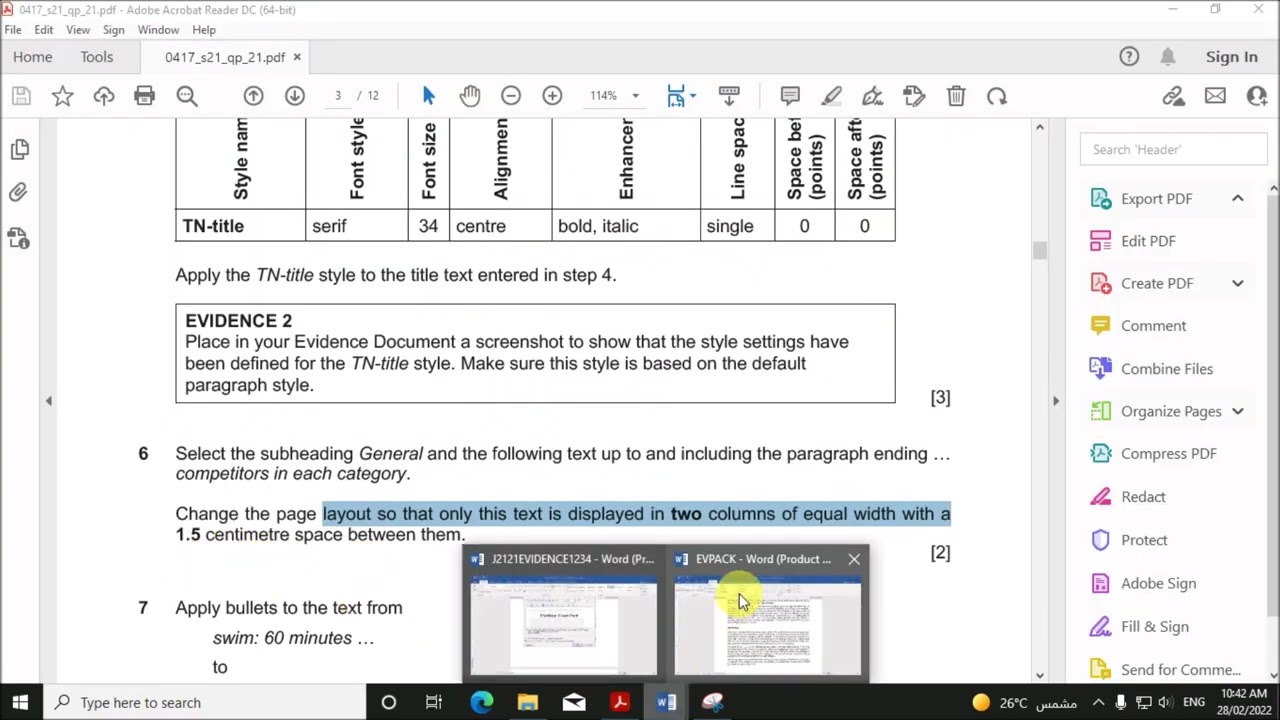Add a sticky note comment
Screen dimensions: 1280x720
[790, 96]
